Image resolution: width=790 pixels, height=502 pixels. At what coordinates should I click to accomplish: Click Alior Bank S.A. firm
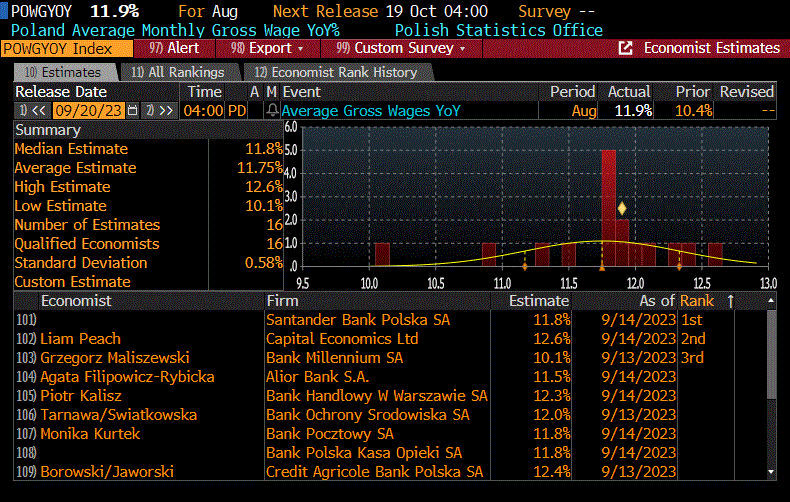[x=317, y=377]
